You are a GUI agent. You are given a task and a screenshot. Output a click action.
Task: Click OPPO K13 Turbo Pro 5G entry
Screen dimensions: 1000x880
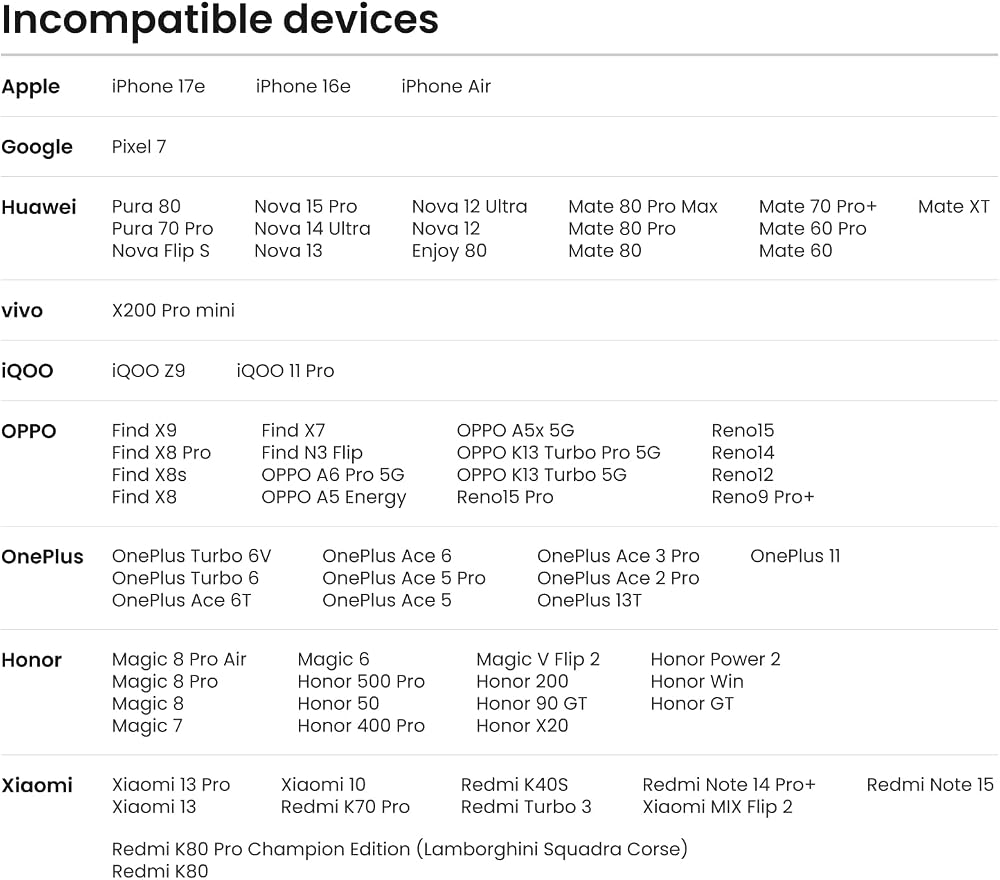(x=558, y=453)
